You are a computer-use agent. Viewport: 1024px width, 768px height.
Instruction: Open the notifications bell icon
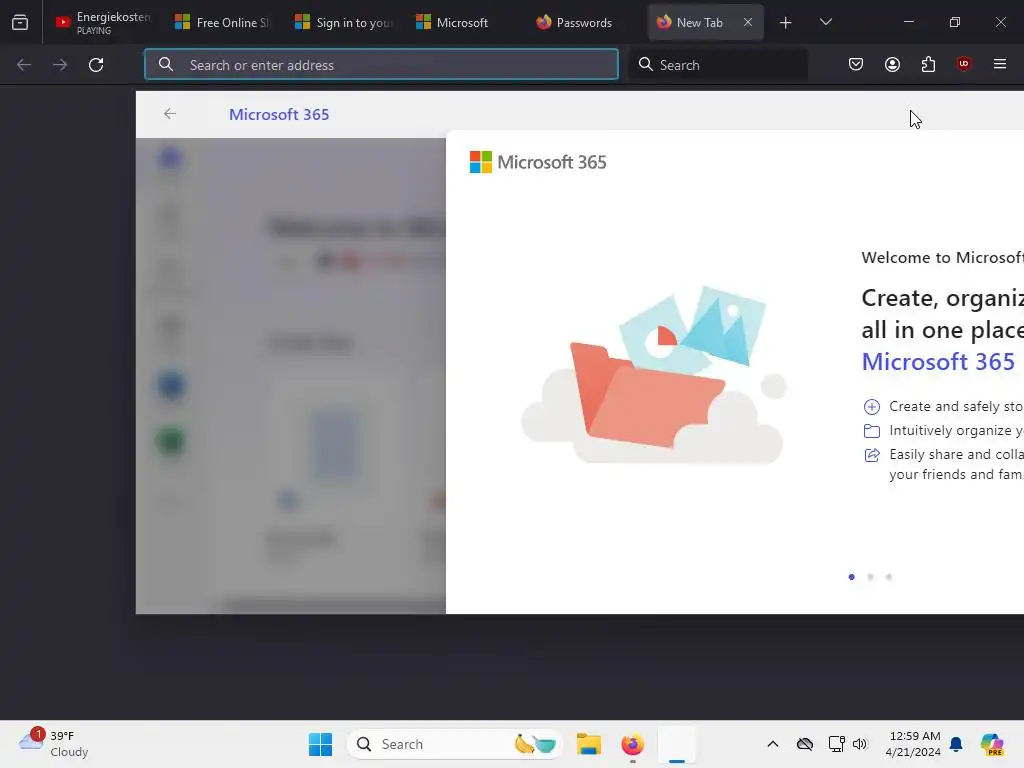(956, 744)
